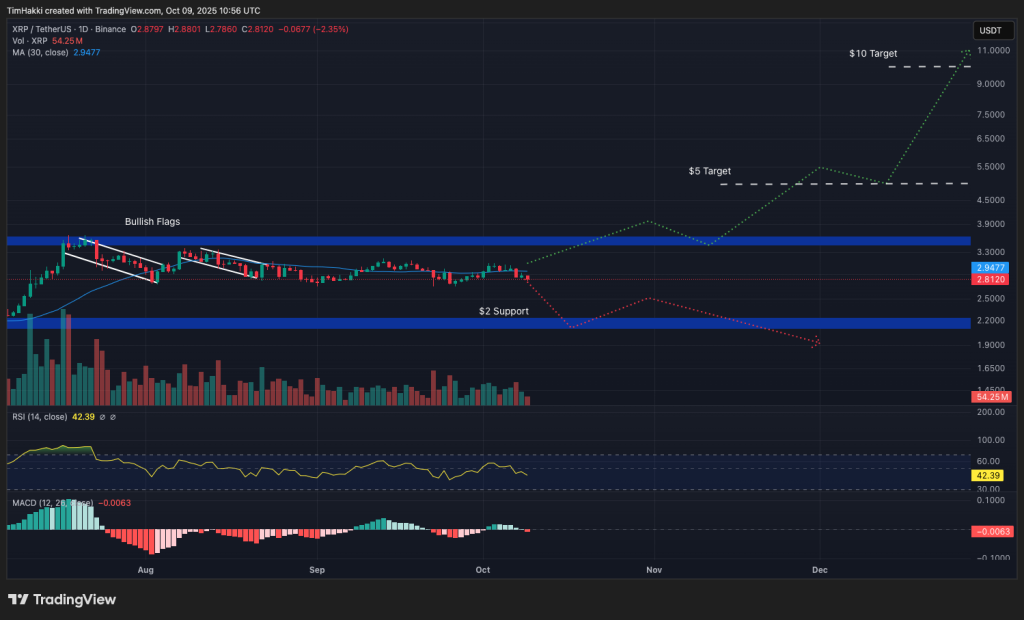Click the first ∅ symbol beside RSI value

coord(102,417)
